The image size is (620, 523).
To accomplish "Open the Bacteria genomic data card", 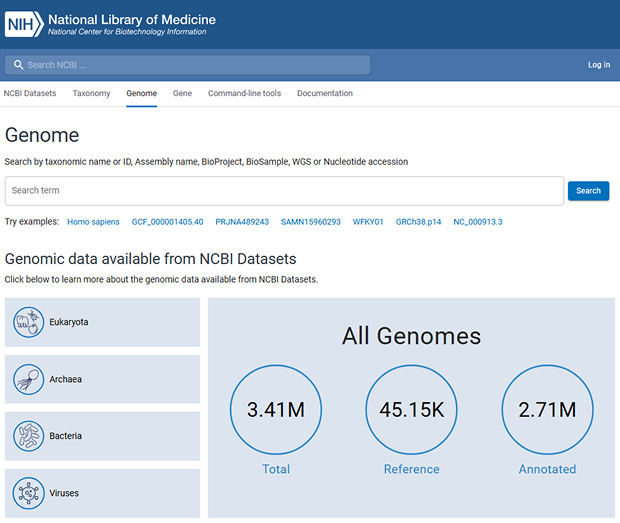I will tap(102, 436).
